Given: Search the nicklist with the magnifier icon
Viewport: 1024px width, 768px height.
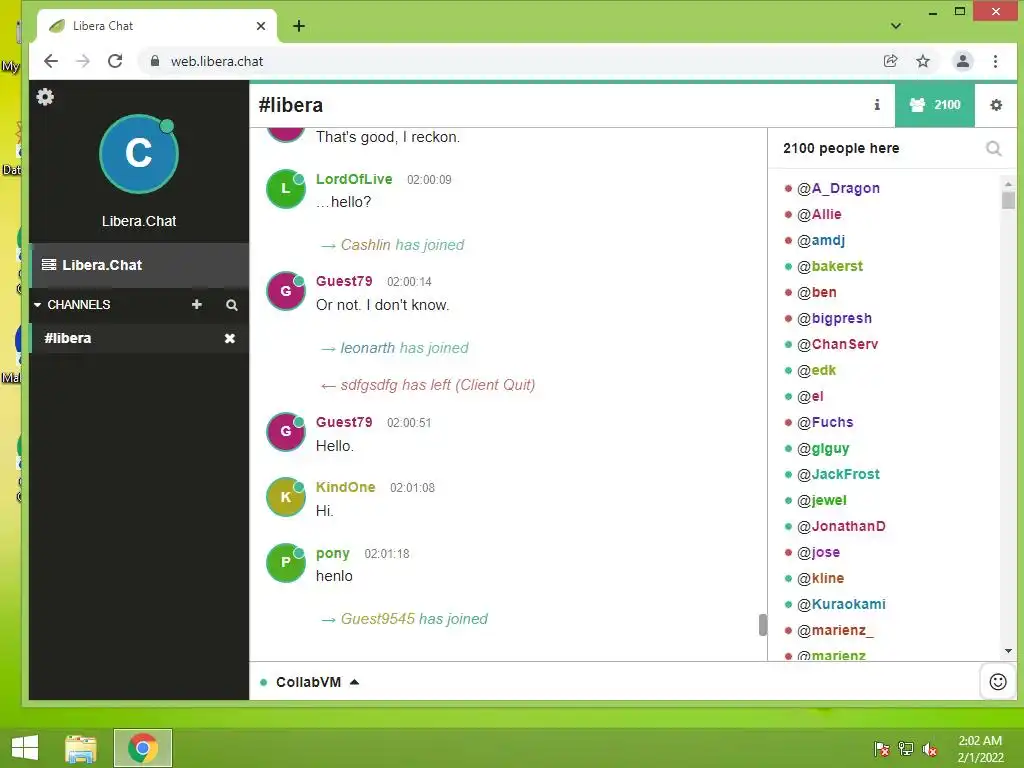Looking at the screenshot, I should click(993, 149).
